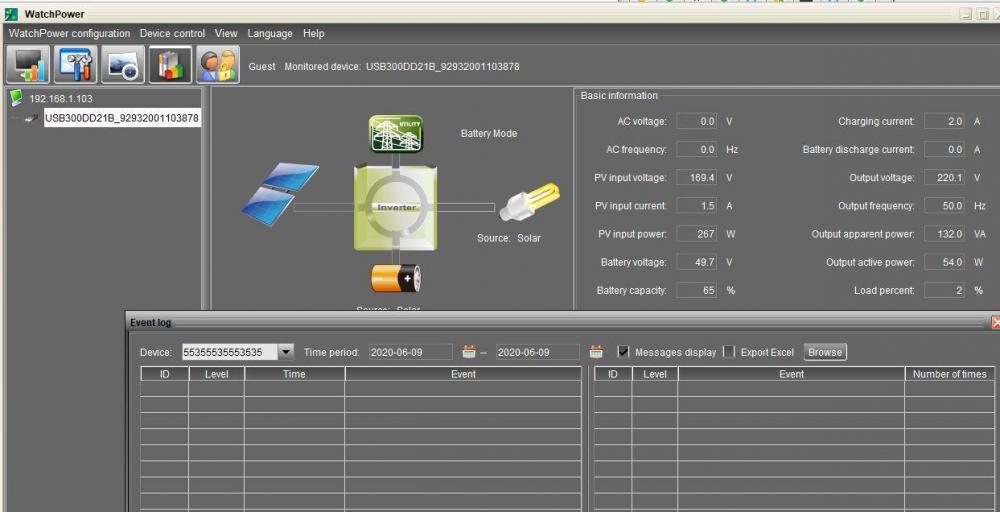Click Load percent value 2

pos(945,290)
